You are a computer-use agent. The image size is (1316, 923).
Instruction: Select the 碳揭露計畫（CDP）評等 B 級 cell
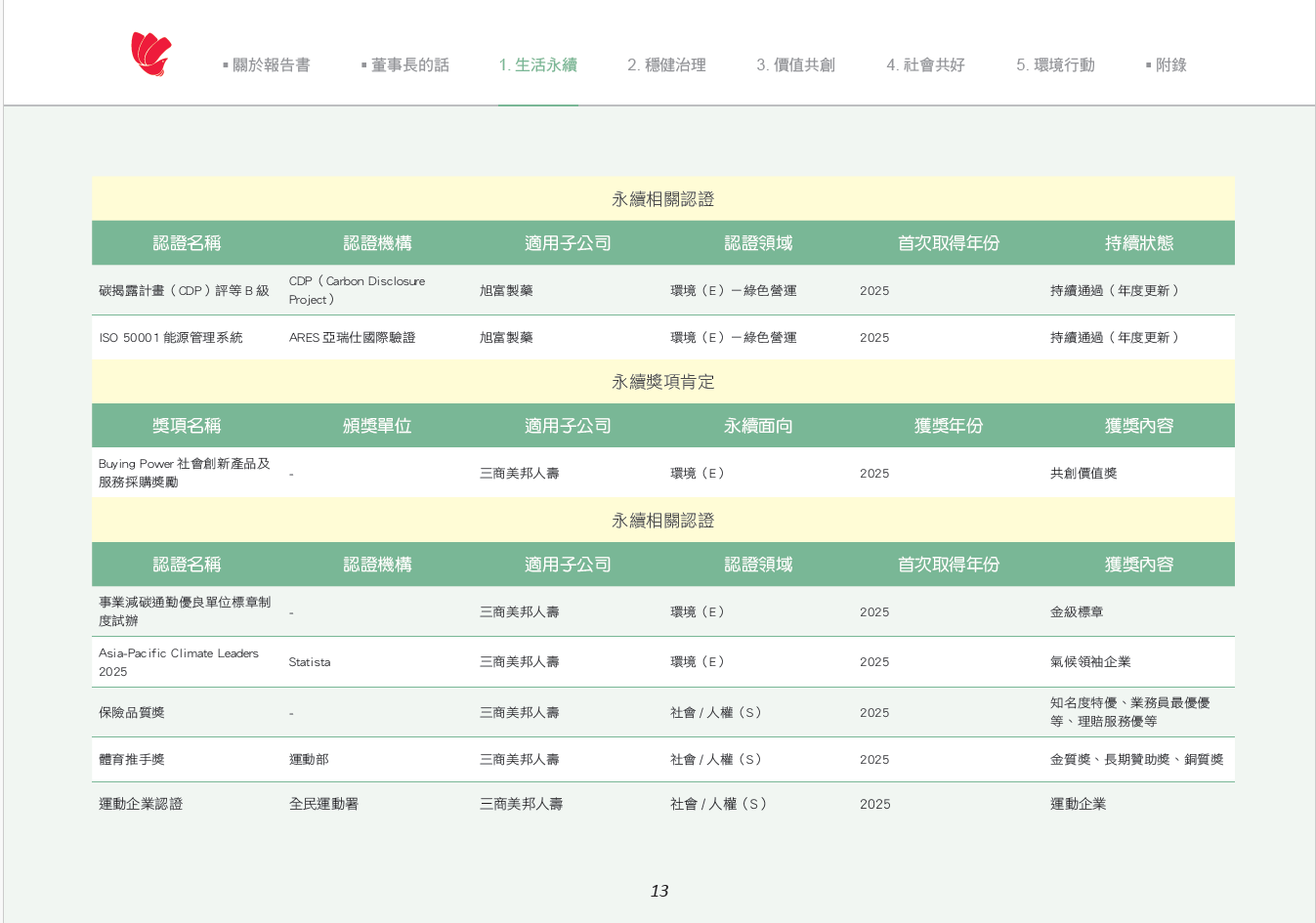(184, 291)
